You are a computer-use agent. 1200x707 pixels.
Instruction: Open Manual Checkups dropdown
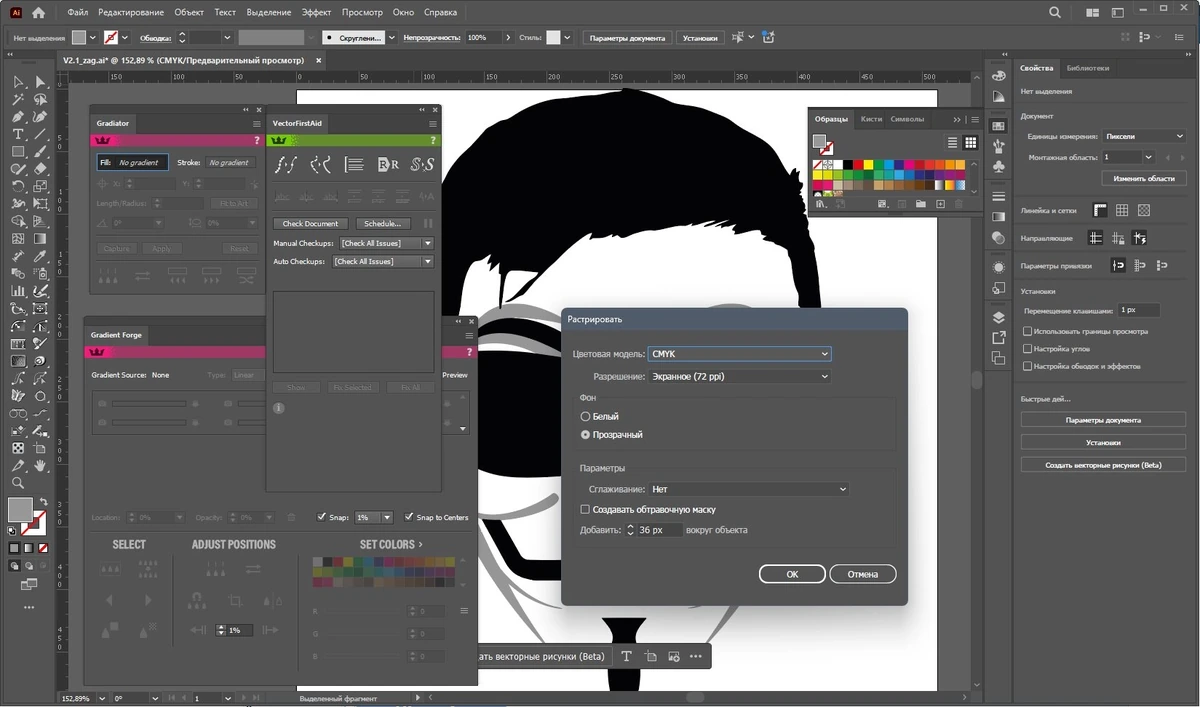[x=386, y=243]
